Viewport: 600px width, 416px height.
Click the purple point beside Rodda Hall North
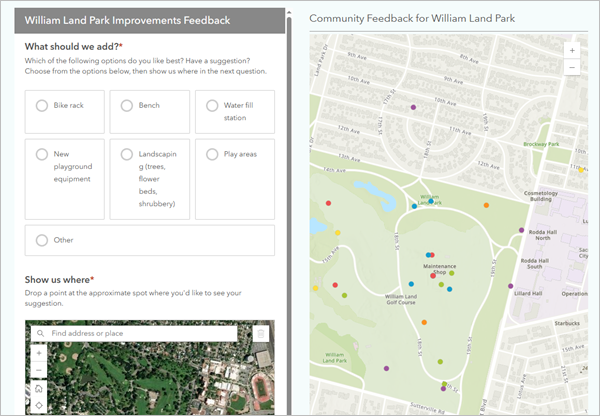pyautogui.click(x=521, y=230)
